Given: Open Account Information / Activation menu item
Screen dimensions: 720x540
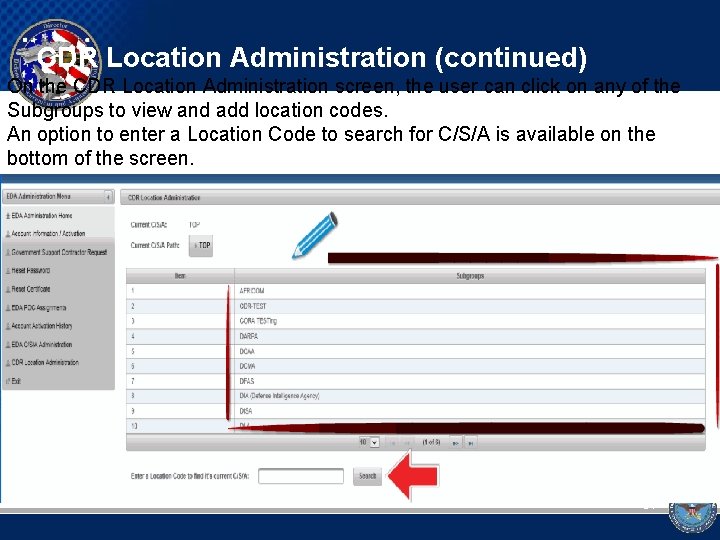Looking at the screenshot, I should (48, 233).
